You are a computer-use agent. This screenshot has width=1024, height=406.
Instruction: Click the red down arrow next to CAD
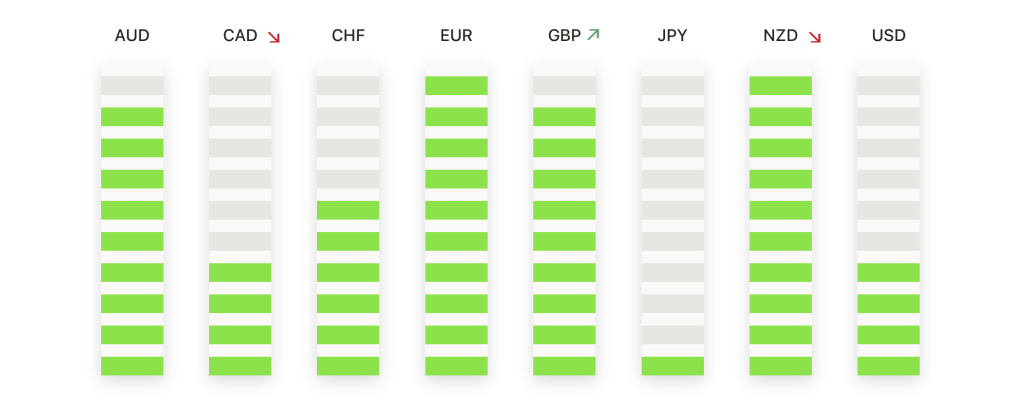coord(274,37)
